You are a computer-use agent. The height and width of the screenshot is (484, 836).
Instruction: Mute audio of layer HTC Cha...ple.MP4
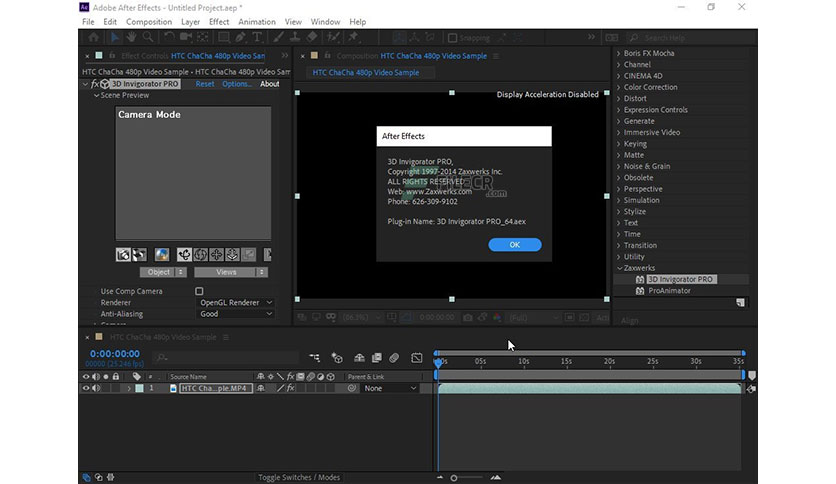tap(96, 388)
